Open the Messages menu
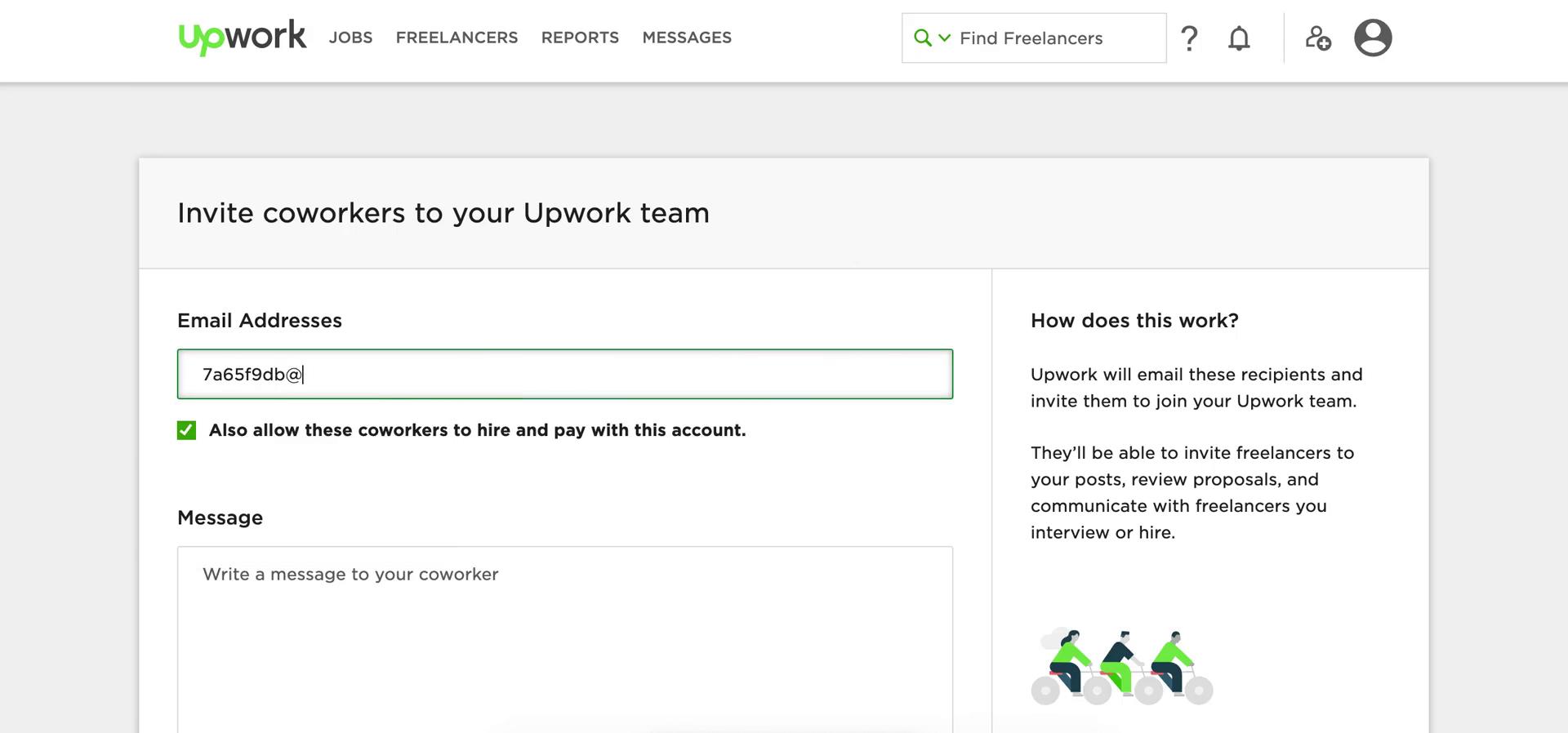Viewport: 1568px width, 733px height. [687, 38]
